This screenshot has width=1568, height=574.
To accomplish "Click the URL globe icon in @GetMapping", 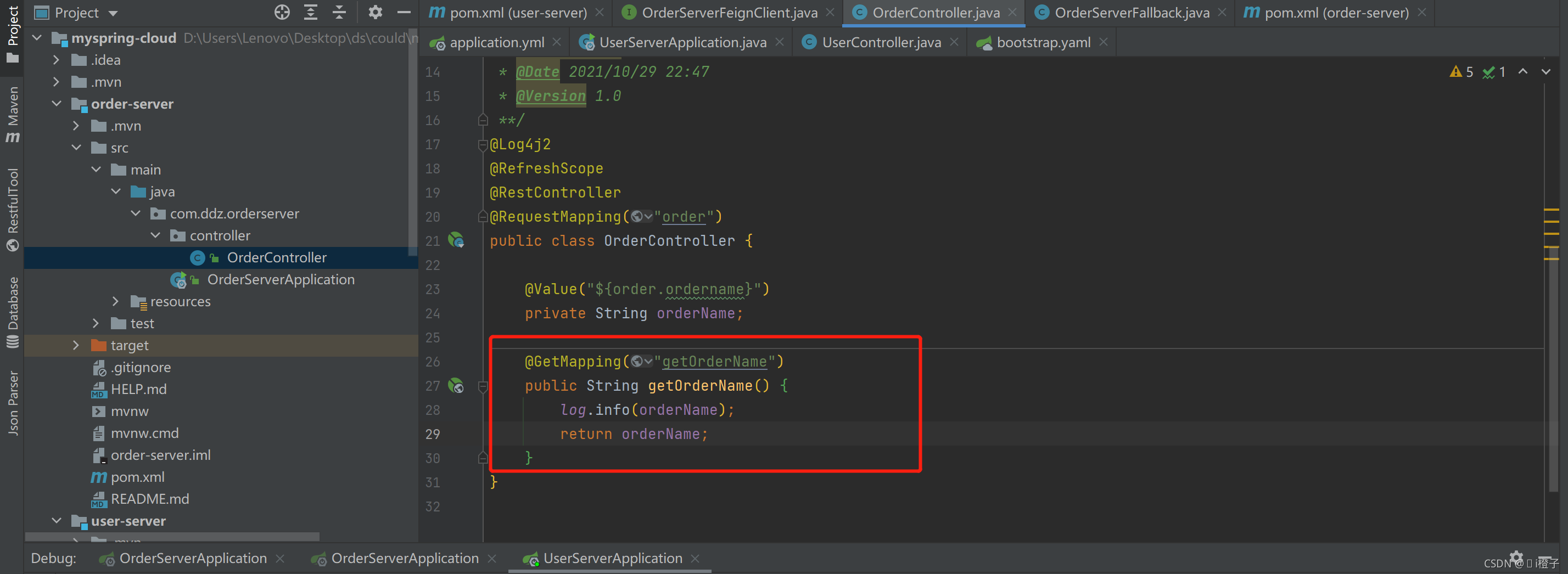I will tap(642, 361).
